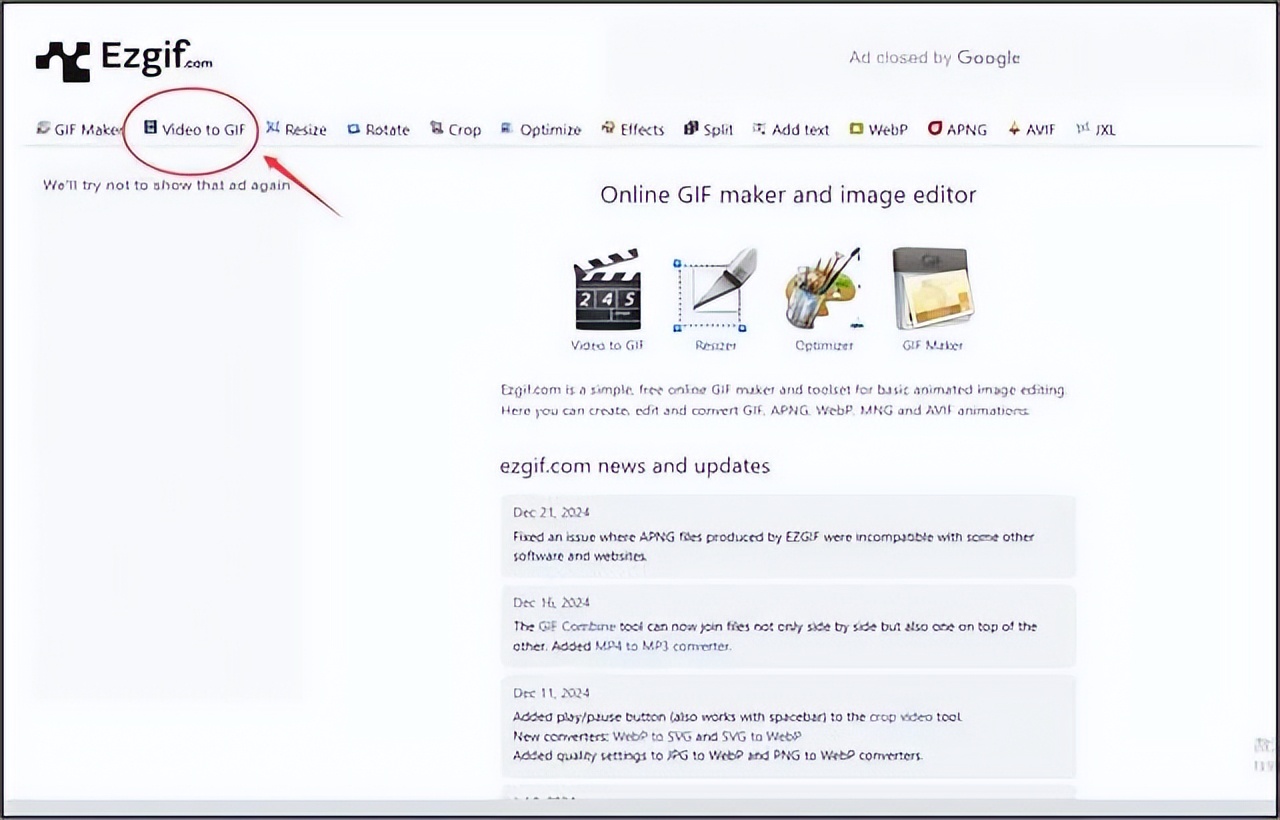
Task: Open the Optimizer paint bucket icon
Action: [823, 291]
